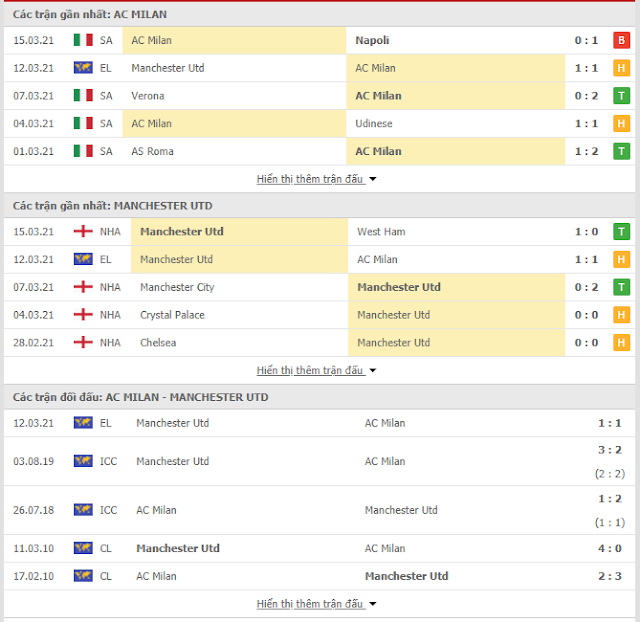Click Udinese team name
640x622 pixels.
coord(374,124)
